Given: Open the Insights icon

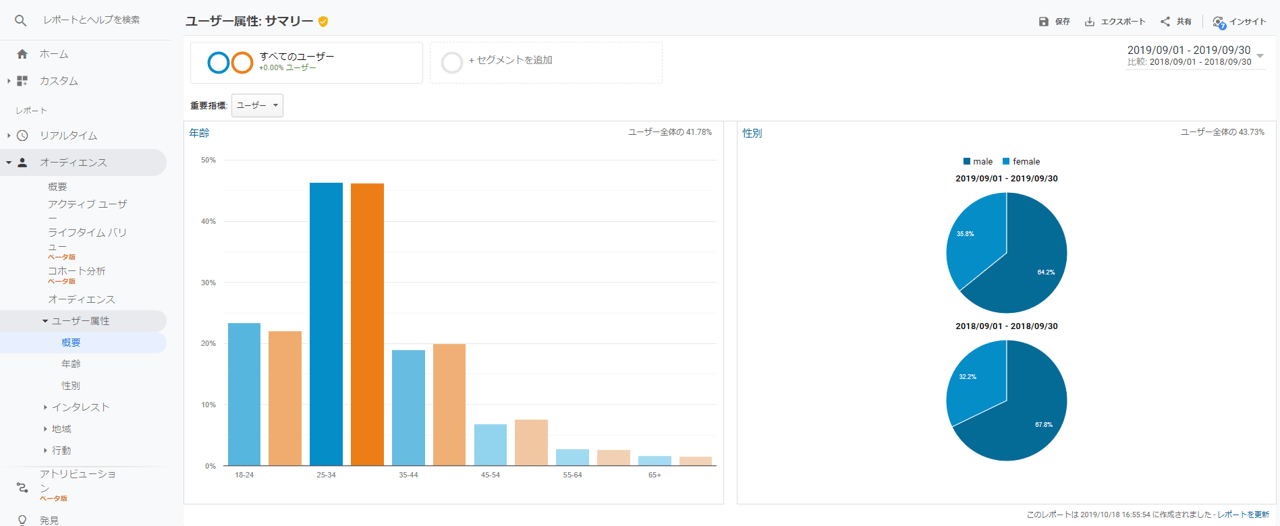Looking at the screenshot, I should pyautogui.click(x=1218, y=22).
